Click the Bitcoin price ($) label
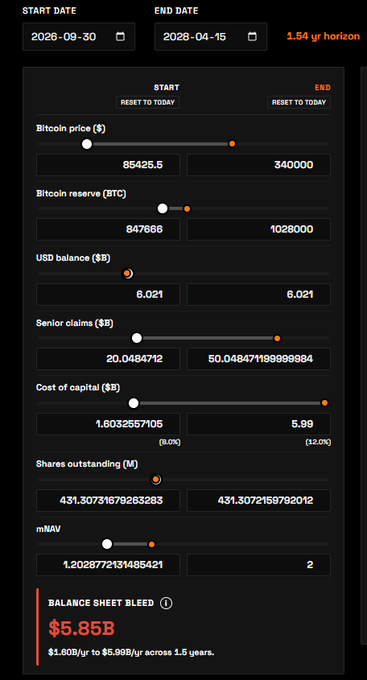The width and height of the screenshot is (367, 680). click(71, 128)
